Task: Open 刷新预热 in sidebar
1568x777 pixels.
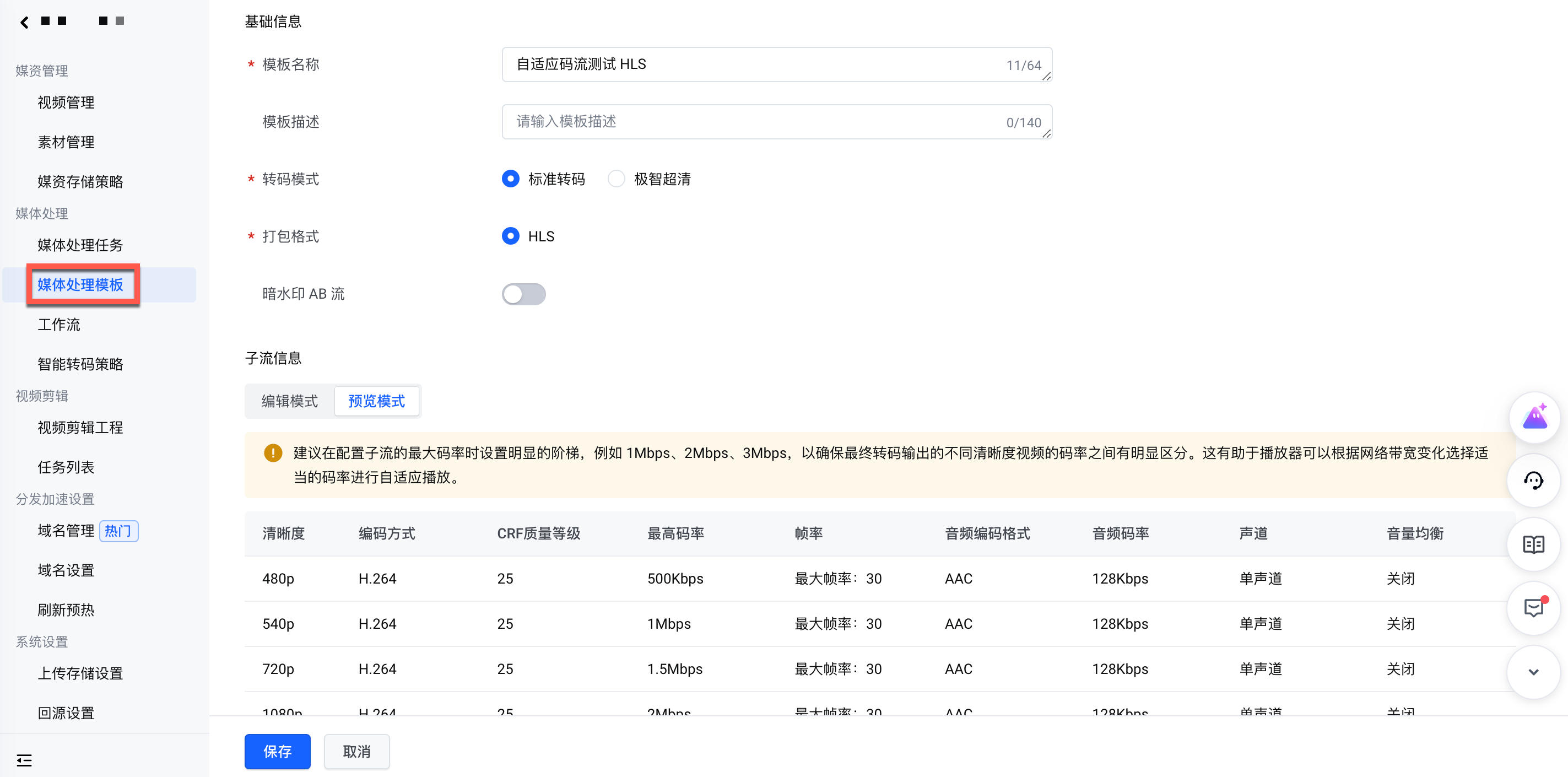Action: (x=66, y=609)
